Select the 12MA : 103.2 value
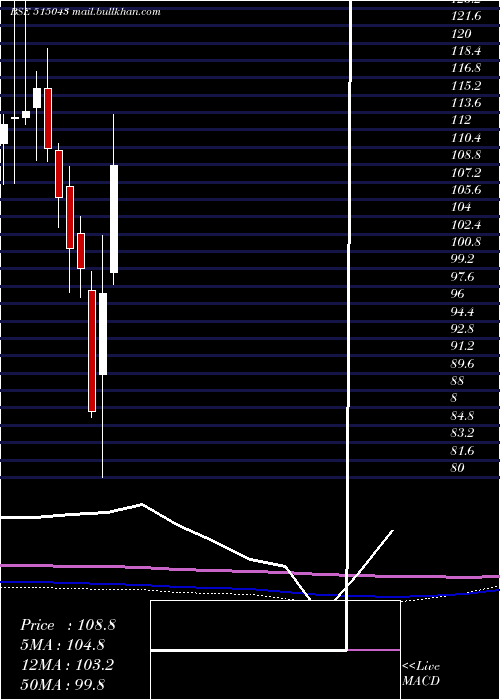This screenshot has height=700, width=500. tap(67, 665)
